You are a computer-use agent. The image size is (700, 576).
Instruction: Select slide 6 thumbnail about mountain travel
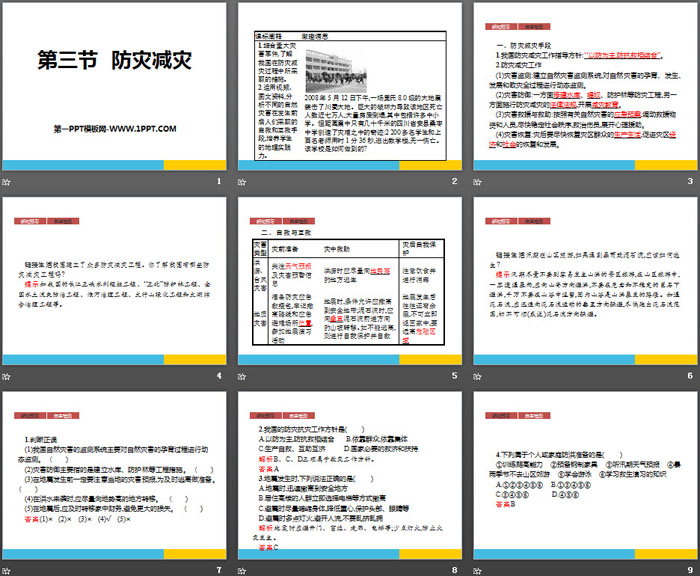click(585, 281)
